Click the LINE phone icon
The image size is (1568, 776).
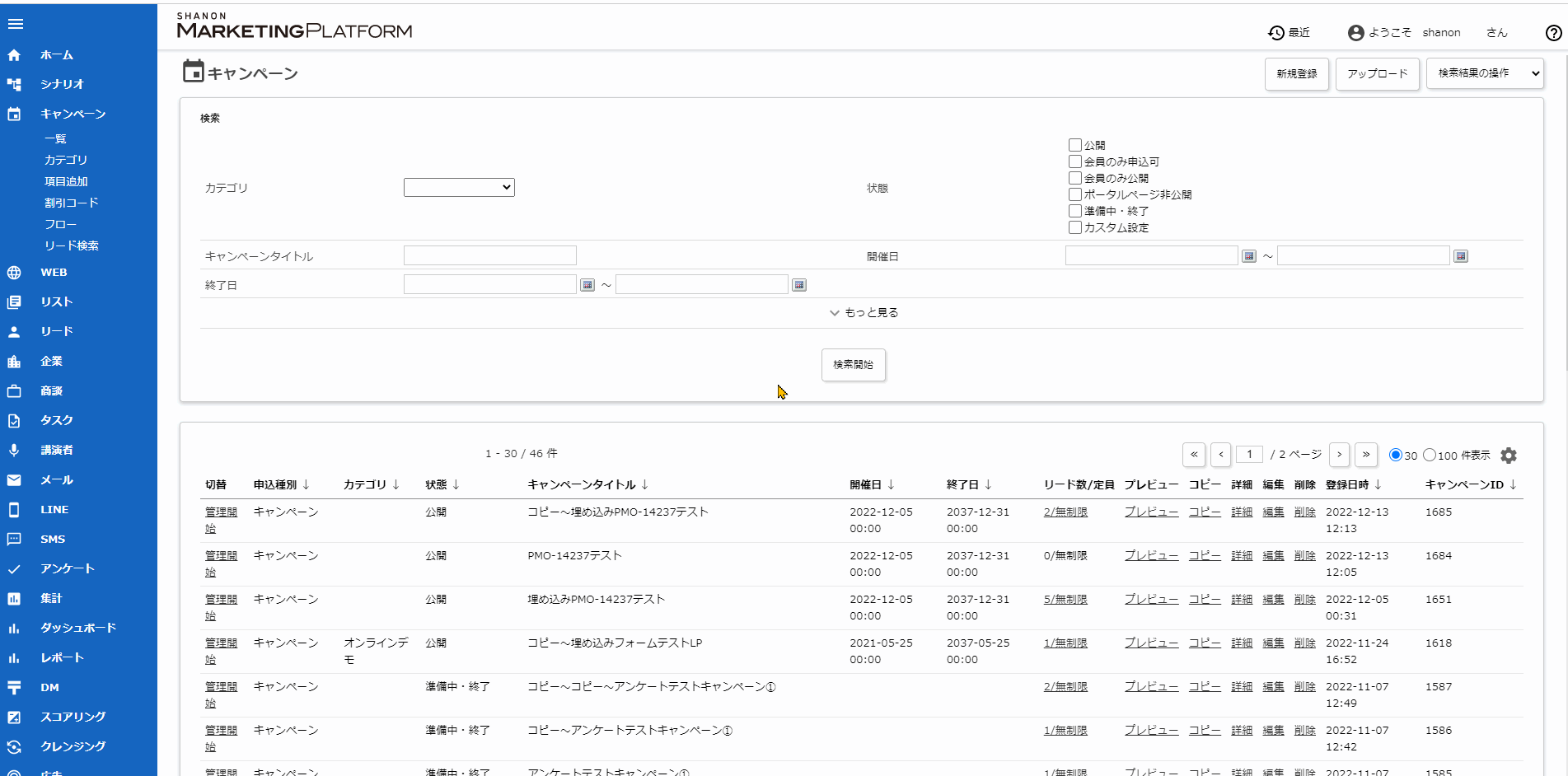coord(14,510)
